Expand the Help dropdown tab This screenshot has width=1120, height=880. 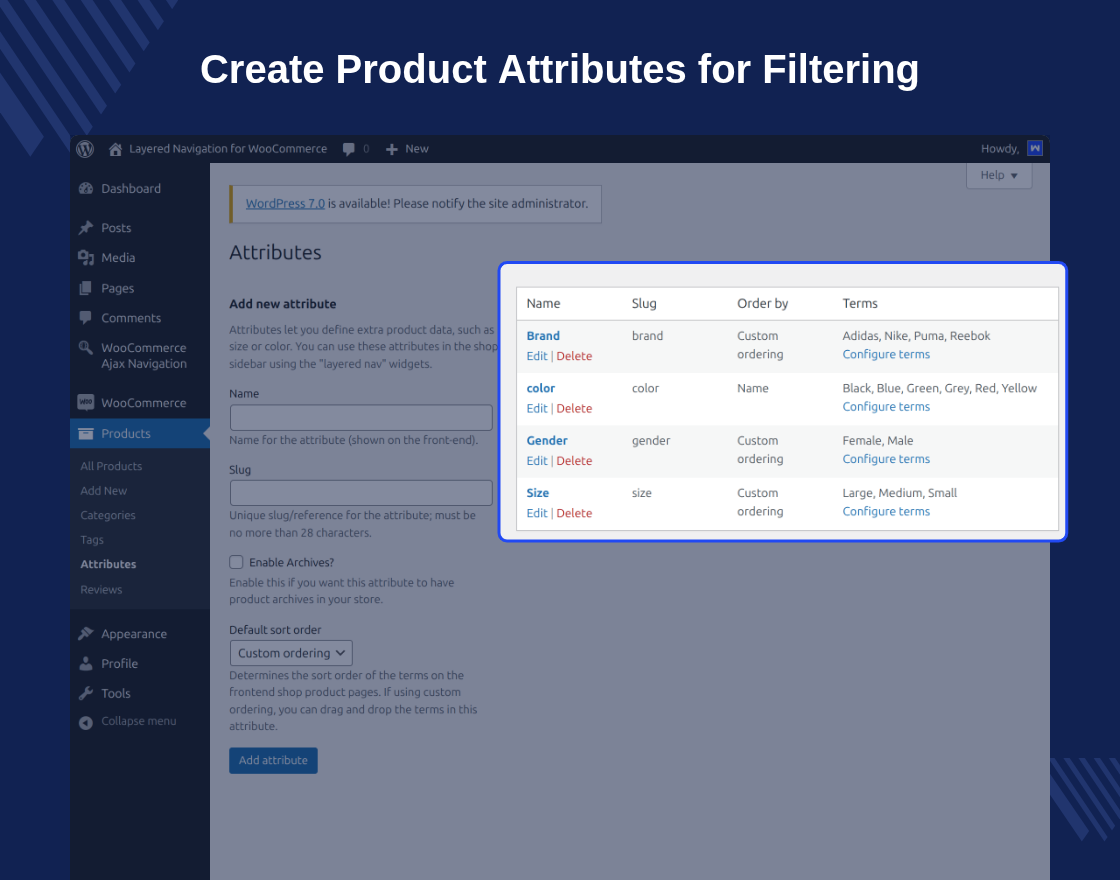(x=999, y=175)
